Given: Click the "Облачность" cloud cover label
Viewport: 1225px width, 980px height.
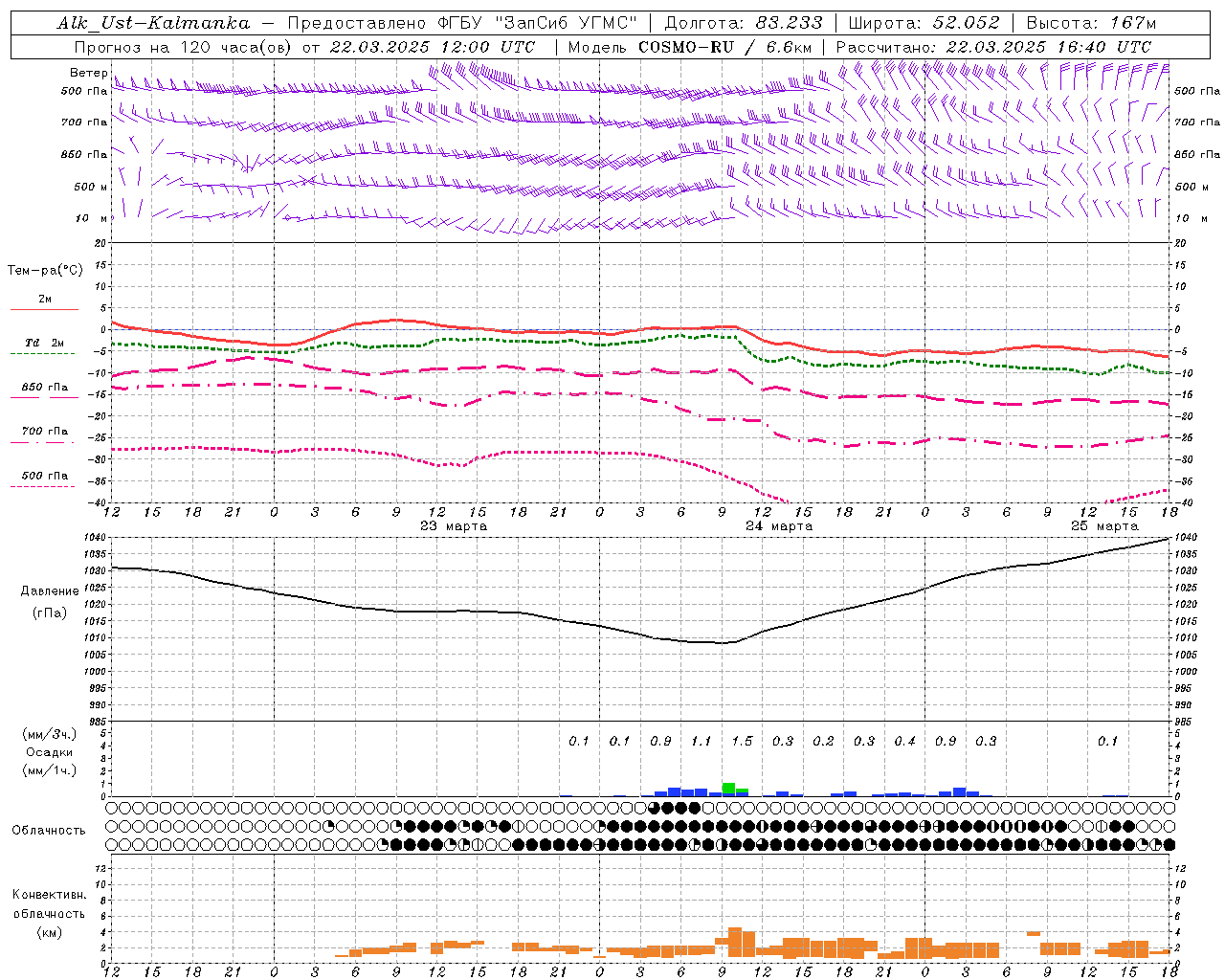Looking at the screenshot, I should [x=49, y=831].
